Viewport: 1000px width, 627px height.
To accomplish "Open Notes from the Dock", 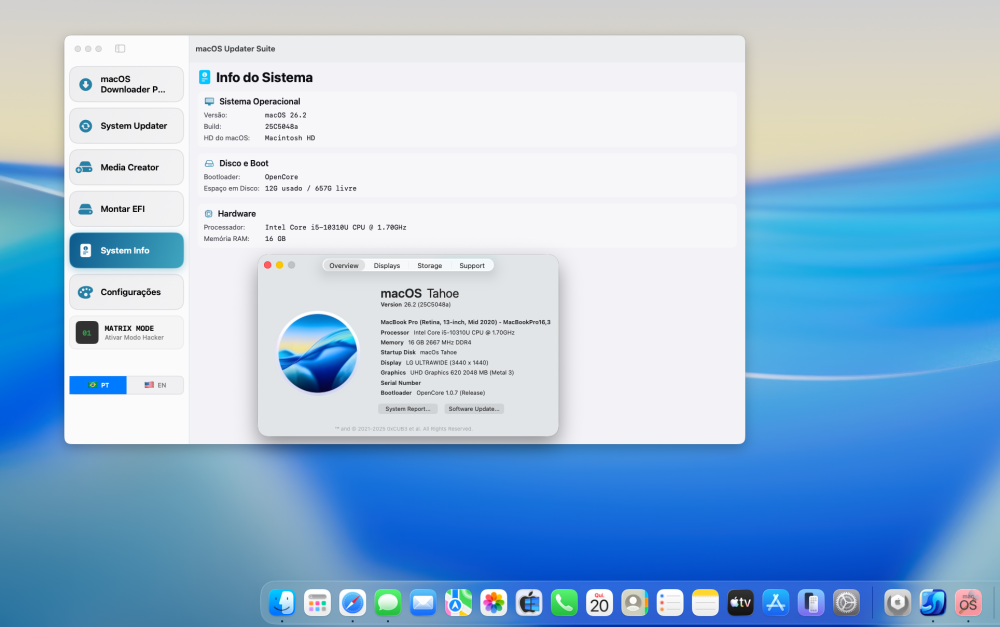I will tap(705, 603).
